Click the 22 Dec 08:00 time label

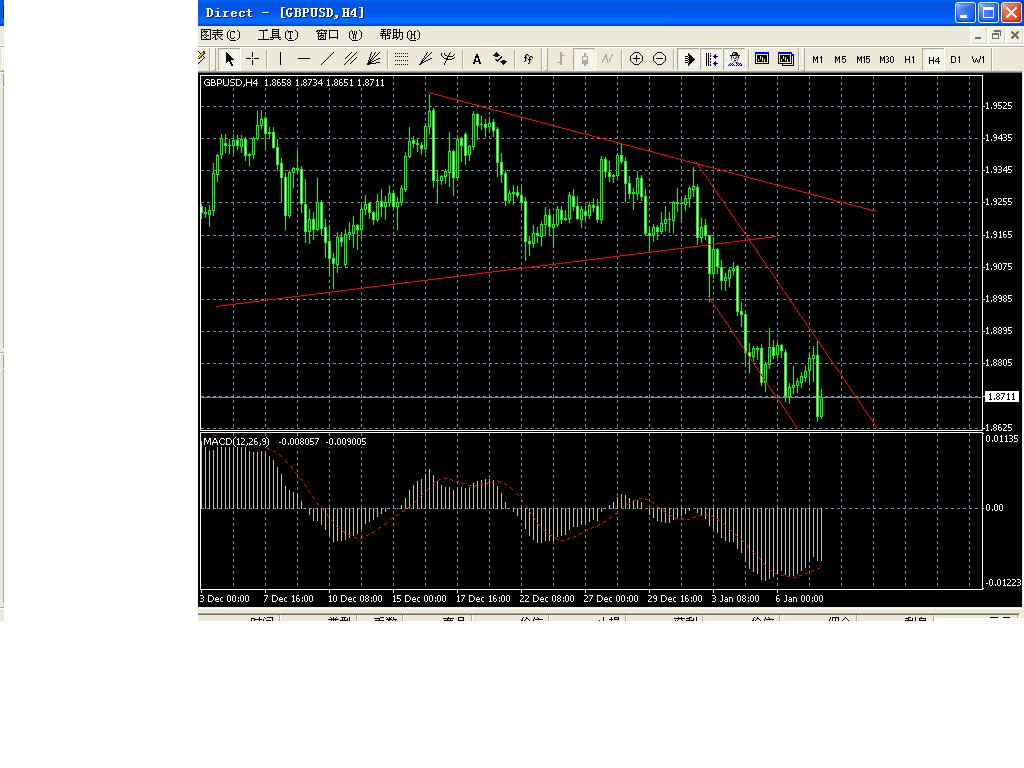tap(547, 598)
